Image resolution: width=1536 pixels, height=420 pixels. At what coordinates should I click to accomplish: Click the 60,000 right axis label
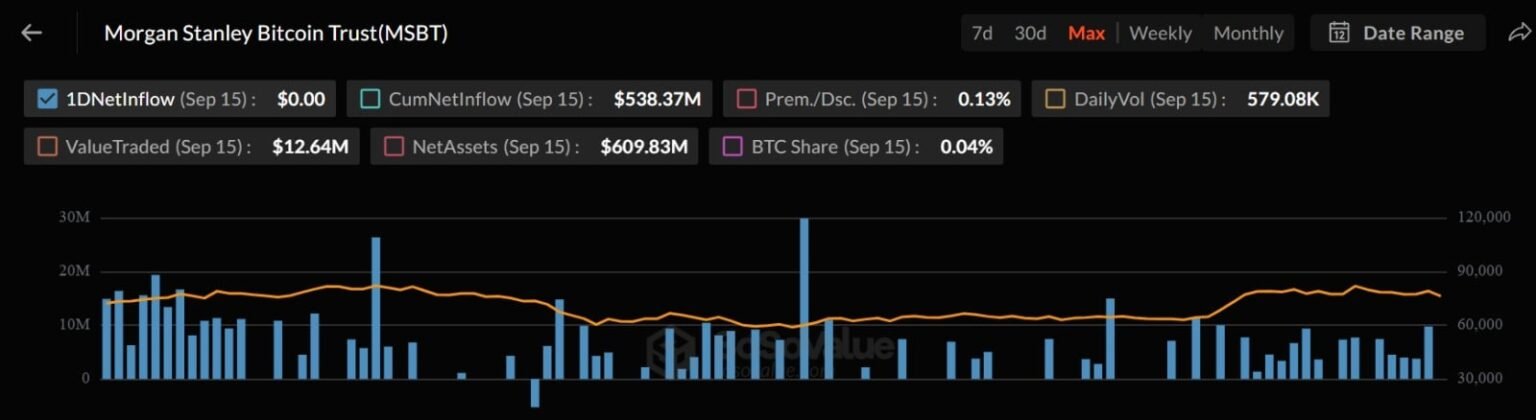pyautogui.click(x=1482, y=325)
